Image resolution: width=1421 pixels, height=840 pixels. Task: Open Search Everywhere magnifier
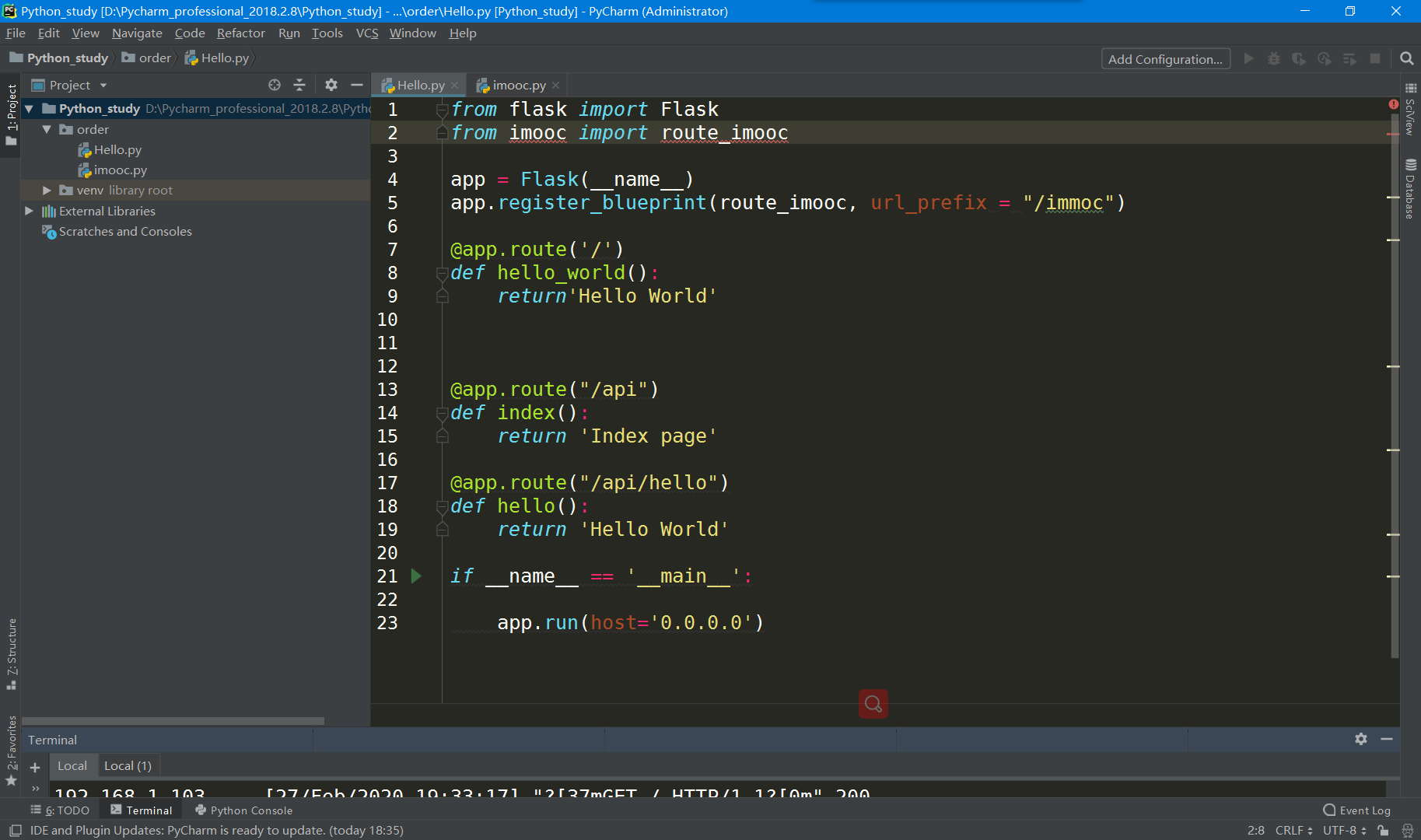pyautogui.click(x=1406, y=59)
